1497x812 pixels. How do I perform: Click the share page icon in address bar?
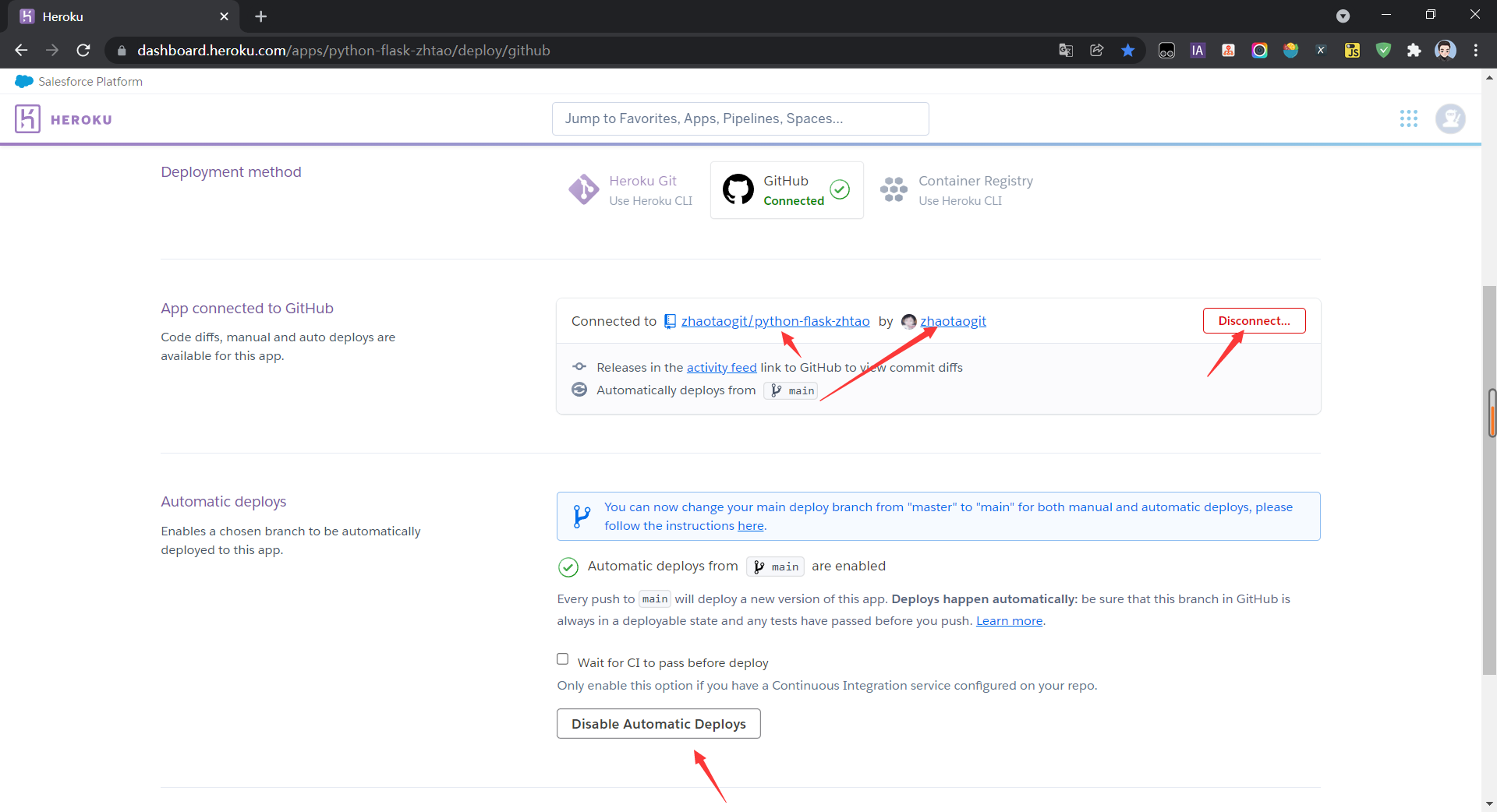pos(1097,51)
